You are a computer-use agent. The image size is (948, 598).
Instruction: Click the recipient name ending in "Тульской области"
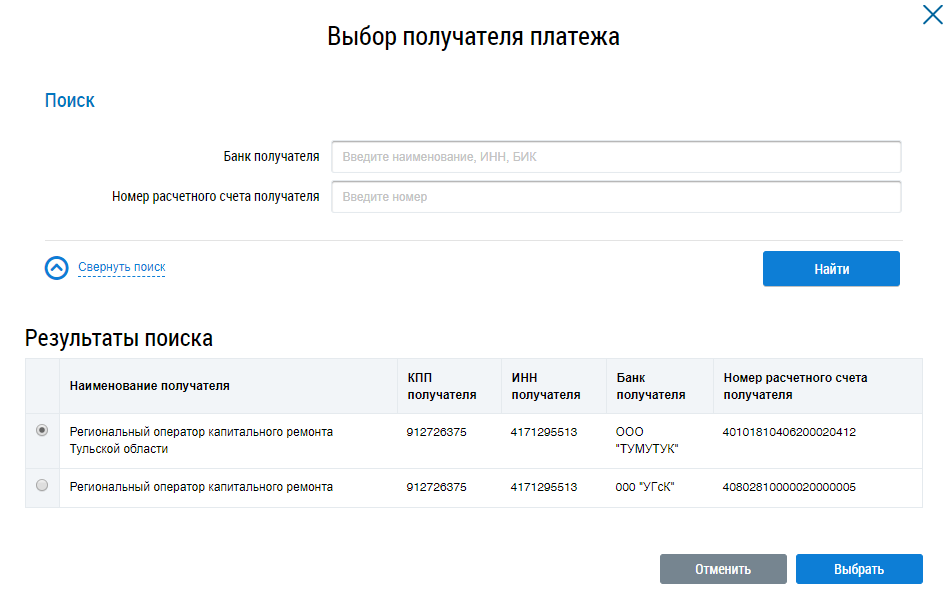201,440
